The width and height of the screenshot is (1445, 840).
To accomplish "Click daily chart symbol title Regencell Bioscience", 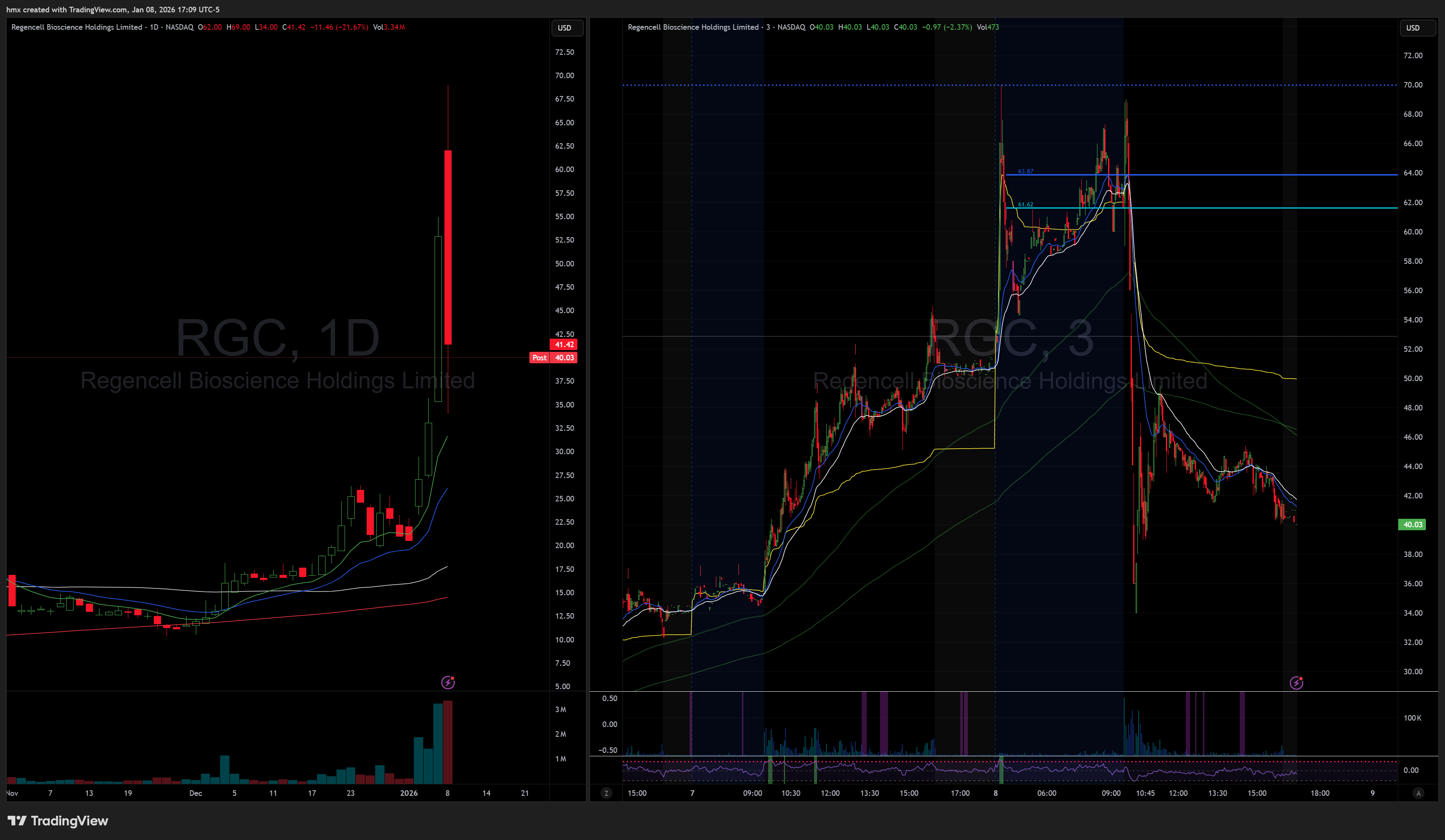I will [76, 27].
